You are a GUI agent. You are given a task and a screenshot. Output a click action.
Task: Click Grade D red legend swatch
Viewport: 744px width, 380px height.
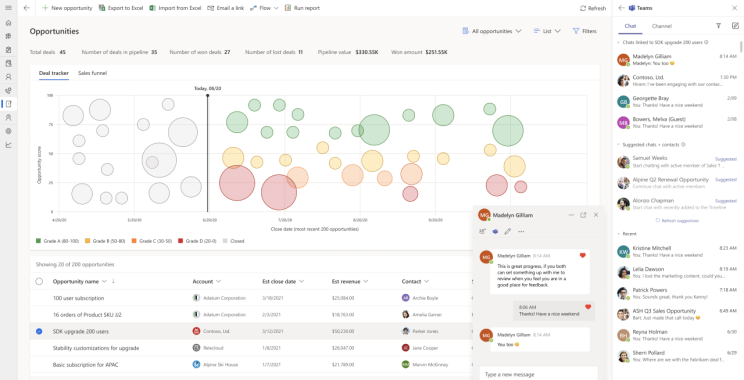click(180, 241)
